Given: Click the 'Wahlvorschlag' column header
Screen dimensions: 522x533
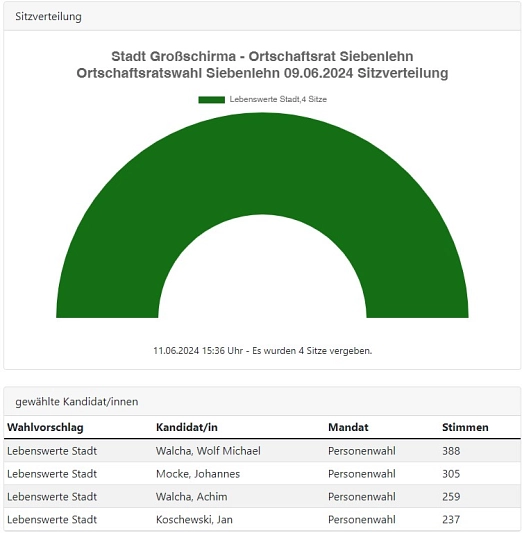Looking at the screenshot, I should [45, 427].
